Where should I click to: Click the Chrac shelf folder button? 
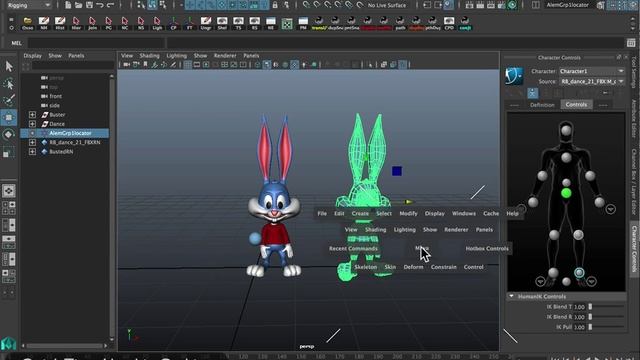(27, 23)
